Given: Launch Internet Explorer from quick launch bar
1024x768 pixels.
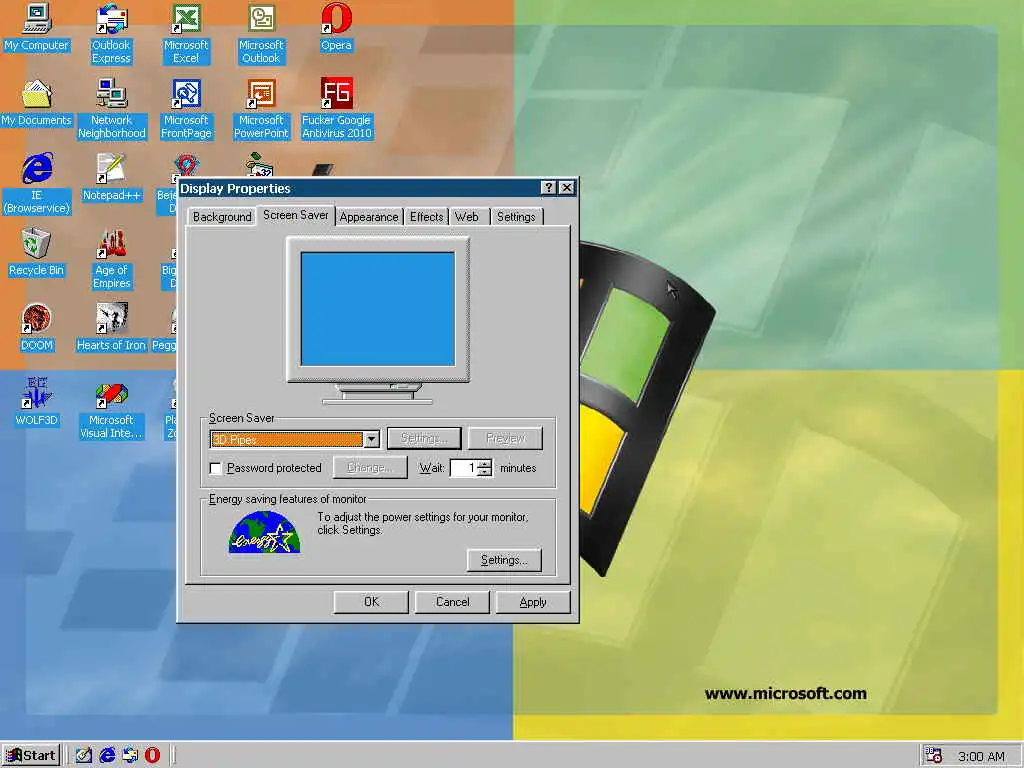Looking at the screenshot, I should 107,755.
